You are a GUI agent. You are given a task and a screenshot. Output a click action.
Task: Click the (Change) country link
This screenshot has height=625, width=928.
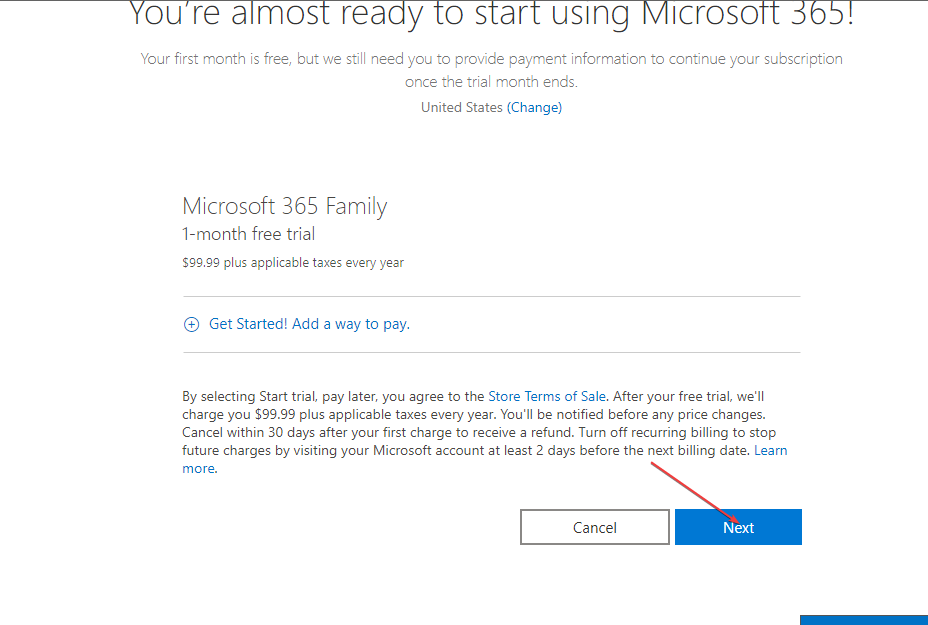(x=534, y=107)
